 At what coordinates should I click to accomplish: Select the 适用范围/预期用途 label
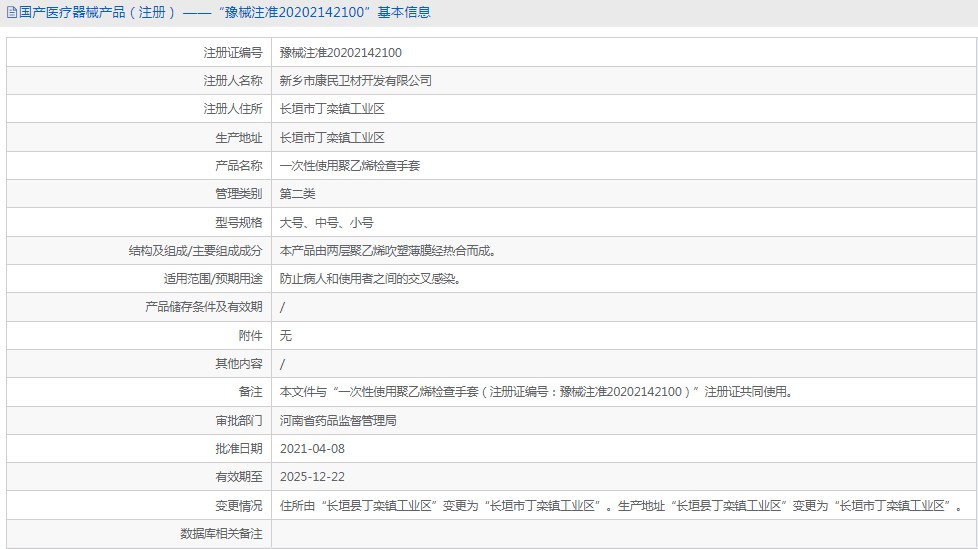click(213, 279)
